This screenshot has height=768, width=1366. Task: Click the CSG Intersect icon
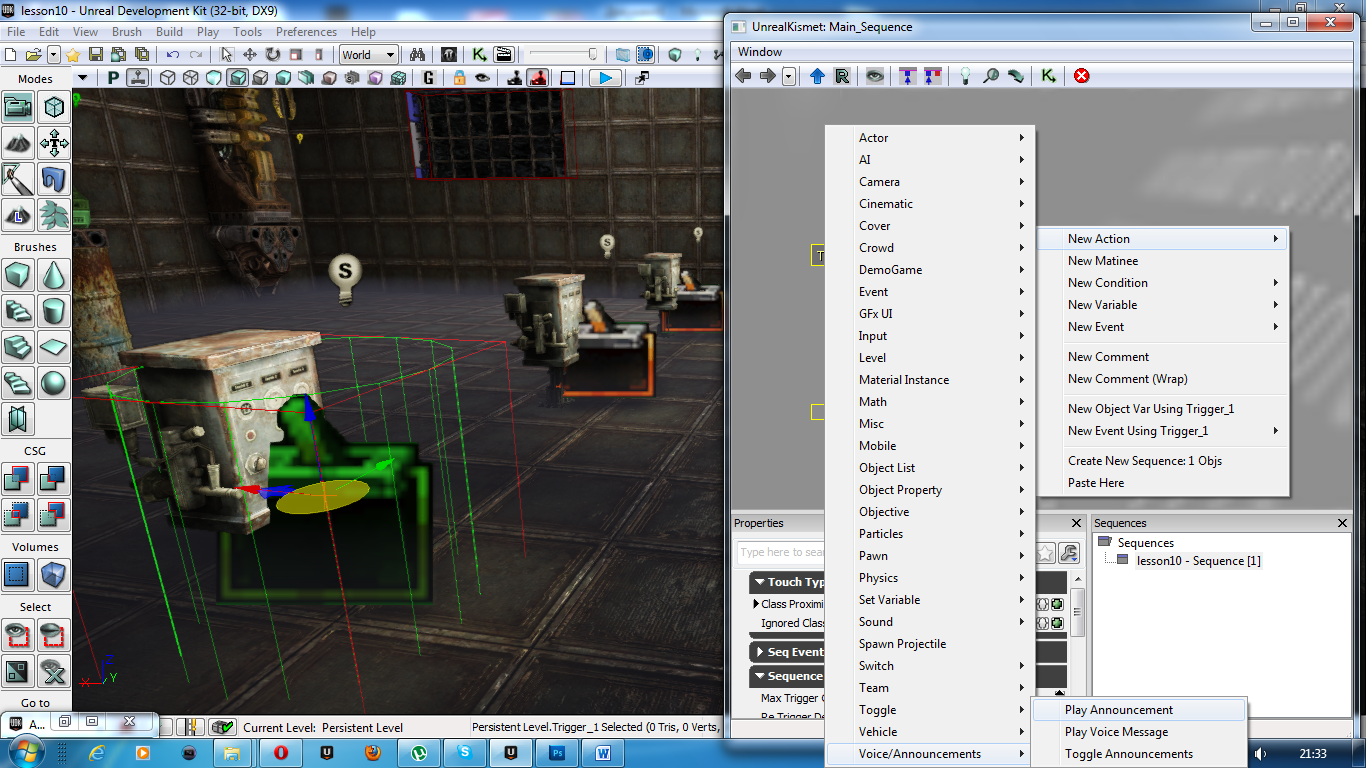pyautogui.click(x=19, y=514)
